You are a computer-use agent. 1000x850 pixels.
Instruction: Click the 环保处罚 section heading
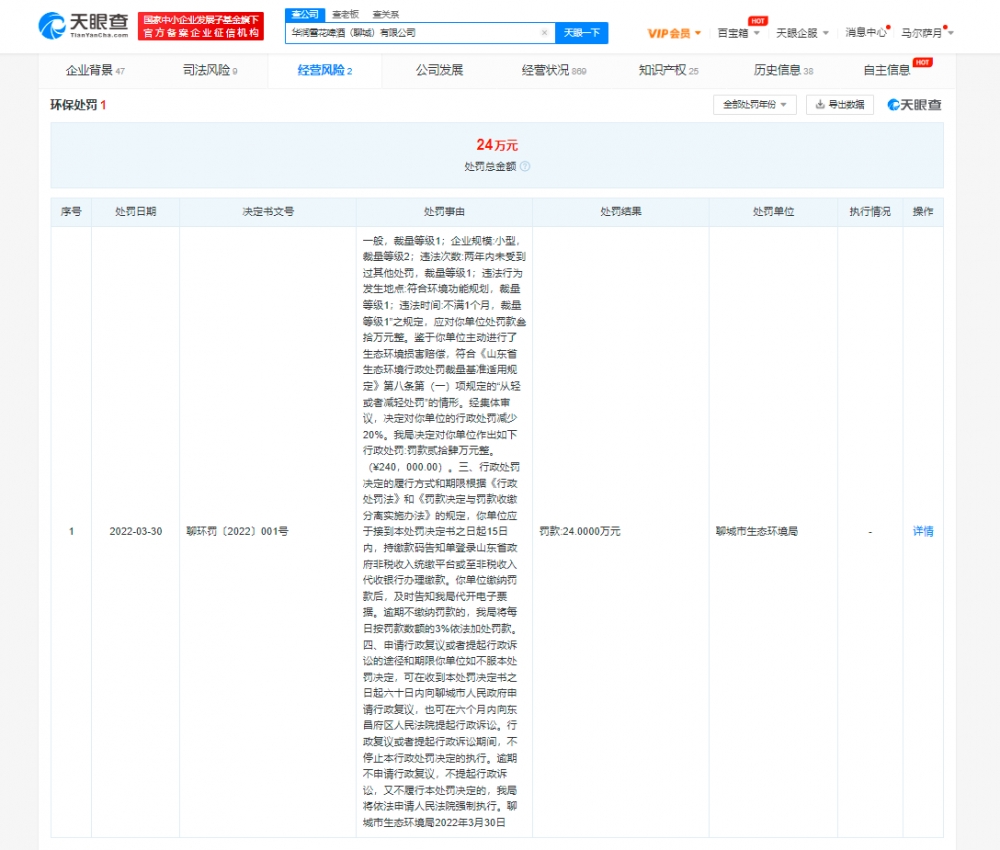pos(78,105)
